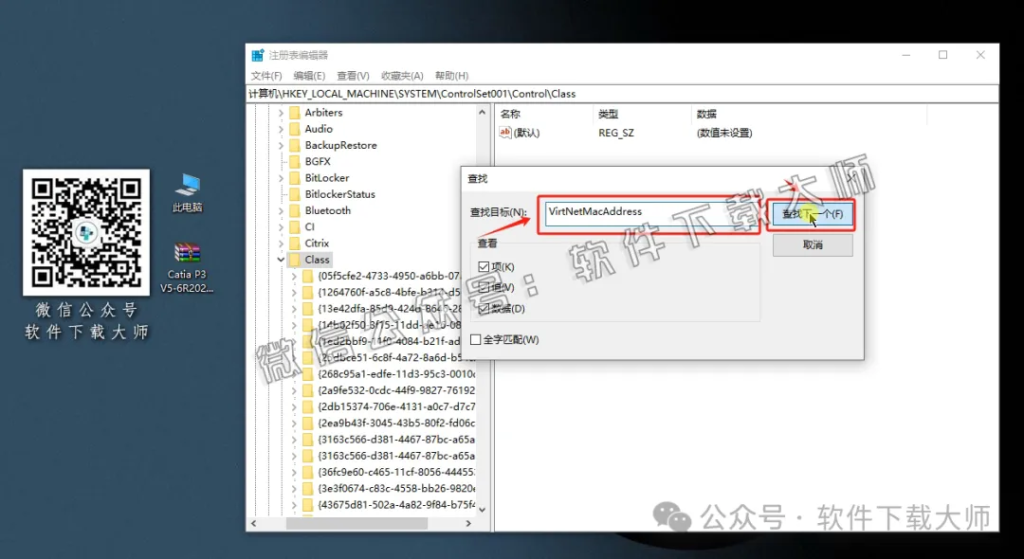Screen dimensions: 1024x559
Task: Expand the BackupRestore key
Action: point(281,145)
